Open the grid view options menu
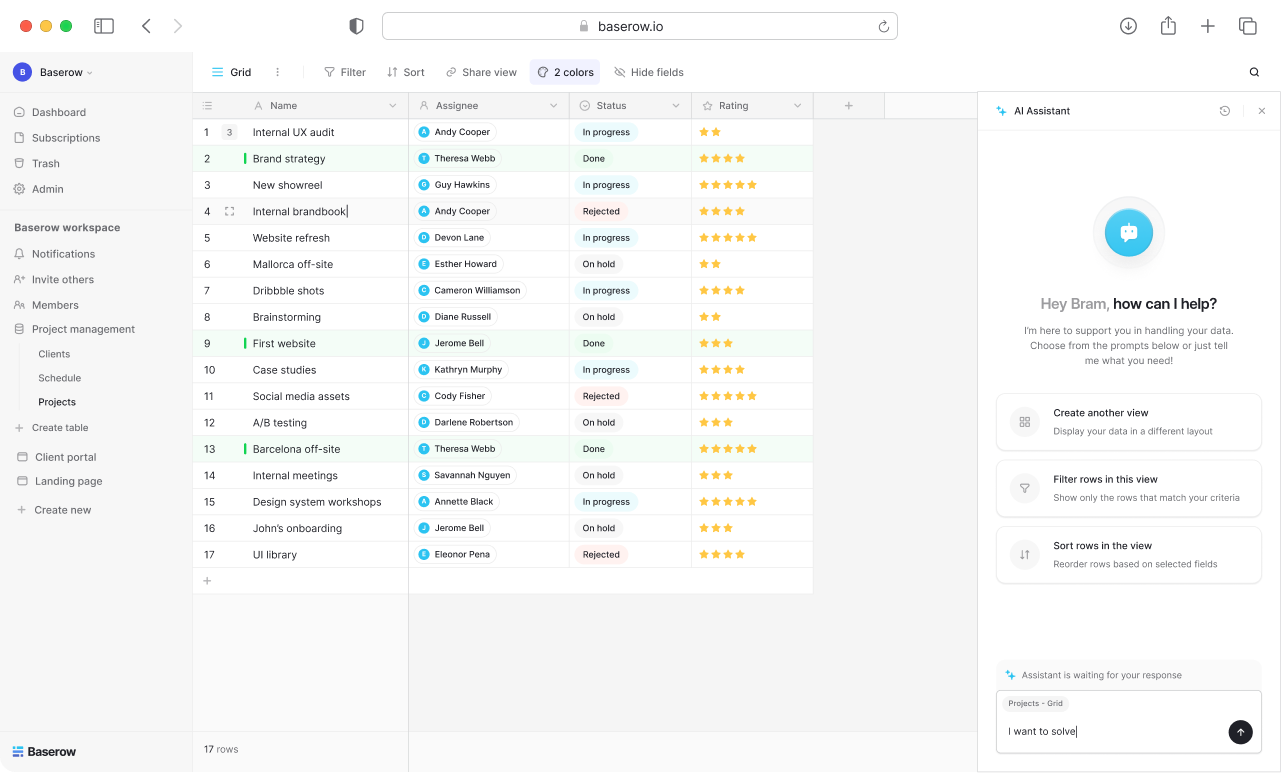This screenshot has width=1281, height=773. point(277,72)
